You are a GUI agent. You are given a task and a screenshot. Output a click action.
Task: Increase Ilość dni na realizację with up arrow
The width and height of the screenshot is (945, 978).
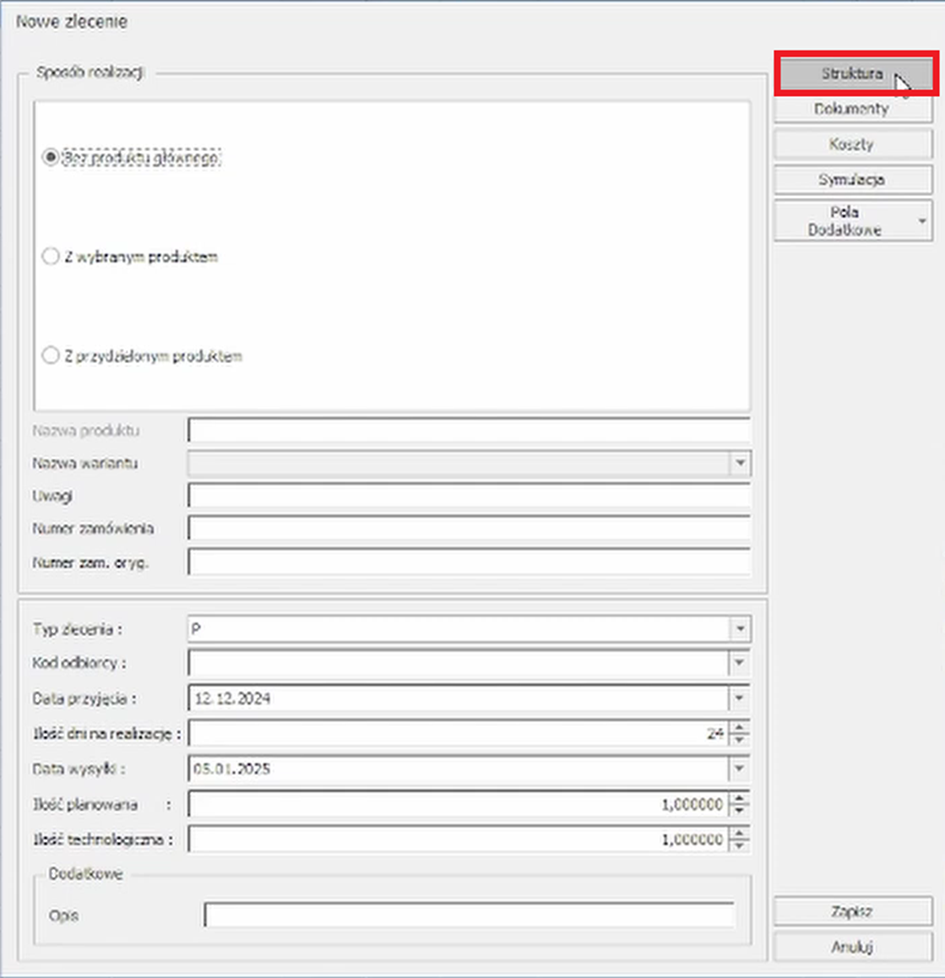[x=740, y=727]
